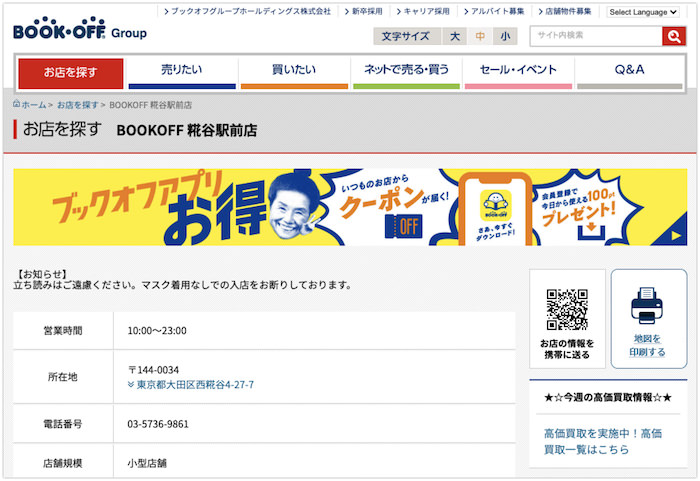The width and height of the screenshot is (700, 481).
Task: Set text size to 小 (small)
Action: (505, 36)
